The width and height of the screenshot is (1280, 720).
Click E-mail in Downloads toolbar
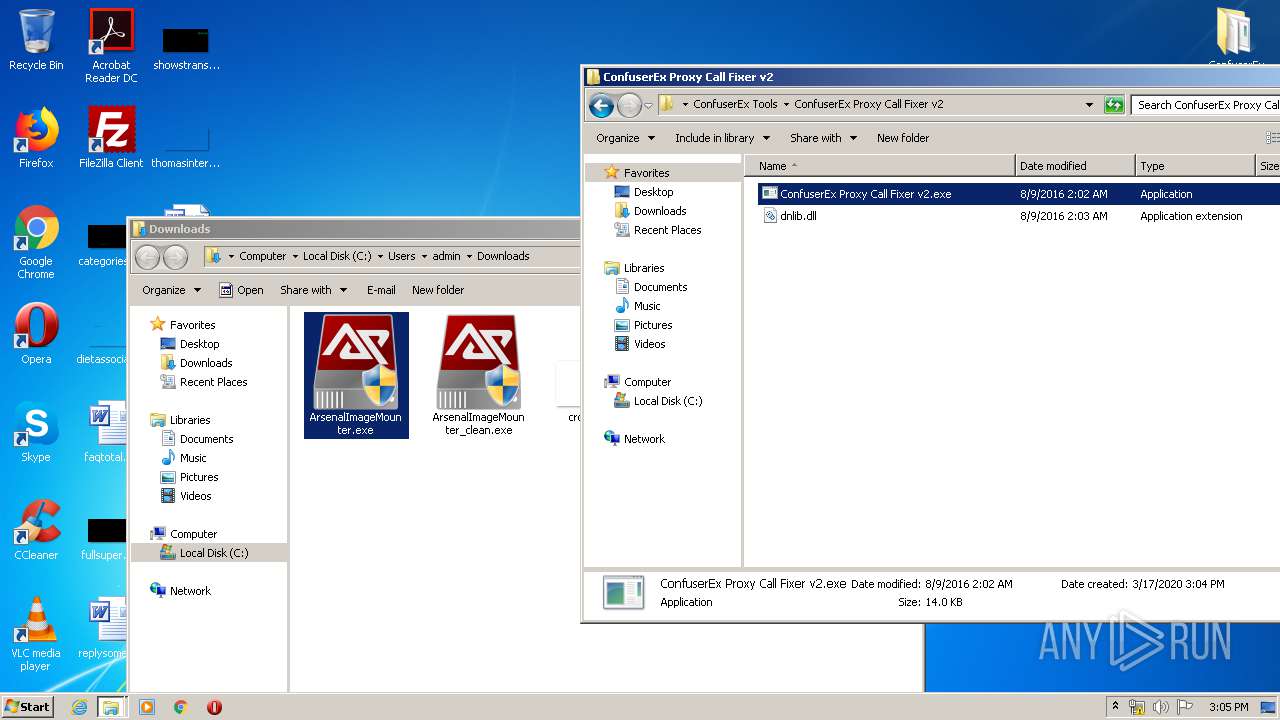click(381, 290)
